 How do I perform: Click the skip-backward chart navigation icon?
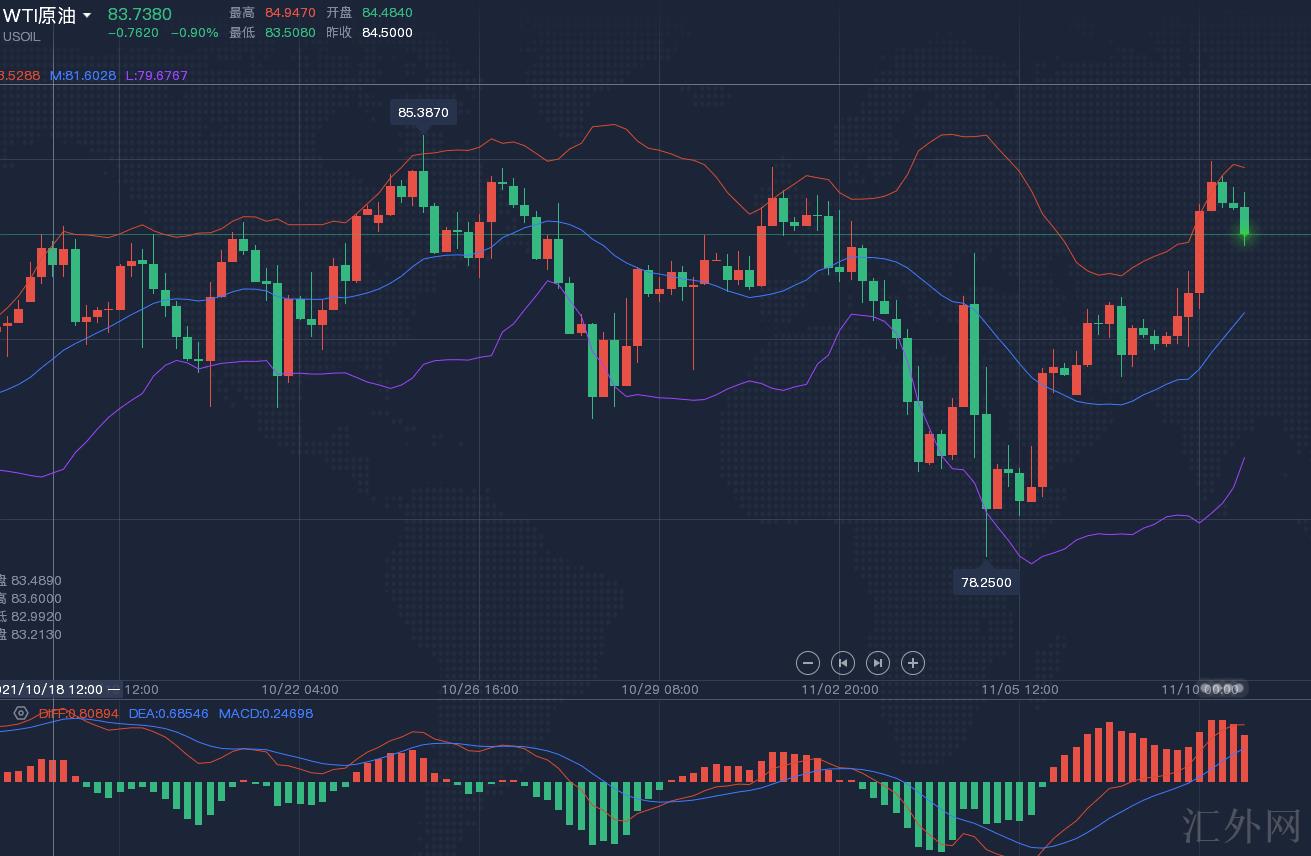[843, 662]
